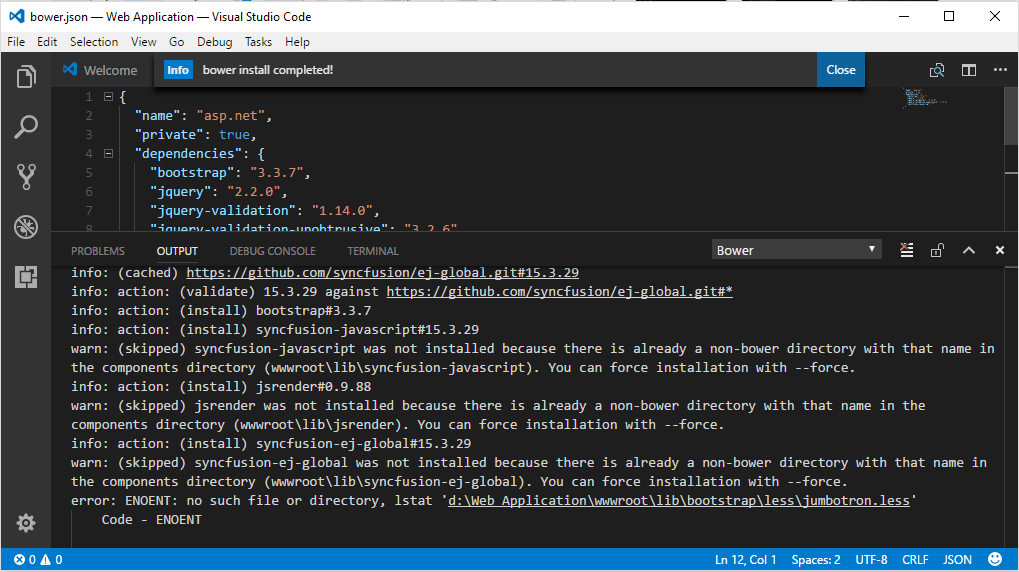Open the Extensions view
Image resolution: width=1019 pixels, height=572 pixels.
26,277
